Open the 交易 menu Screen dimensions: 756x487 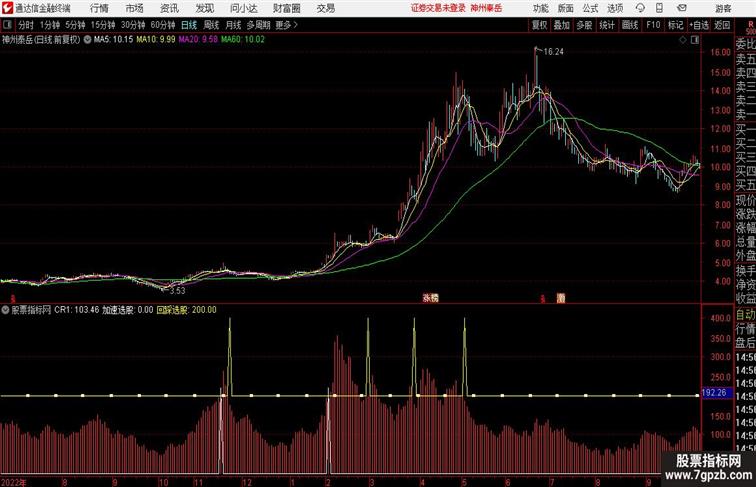click(325, 8)
